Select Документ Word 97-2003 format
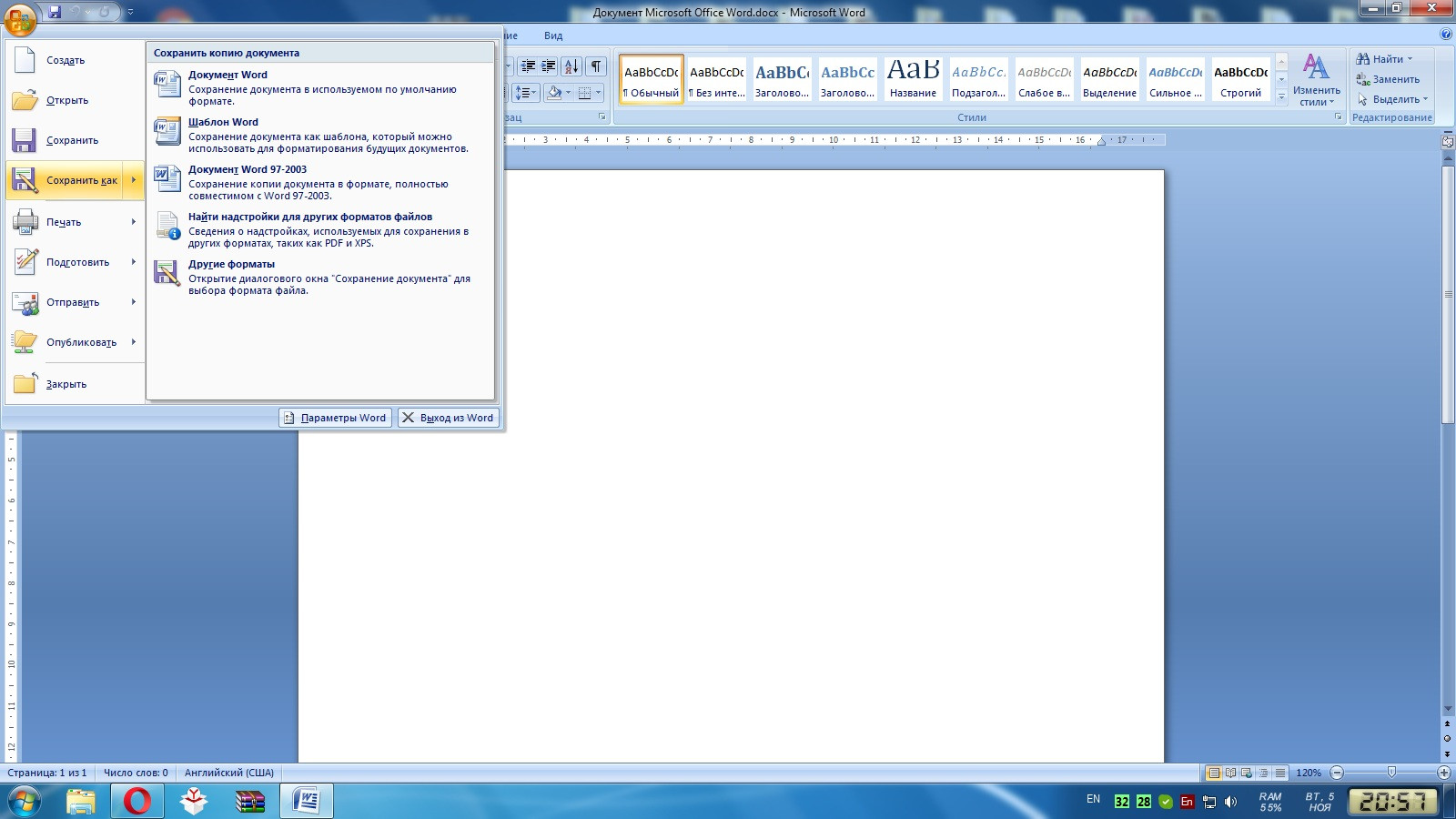 [320, 182]
